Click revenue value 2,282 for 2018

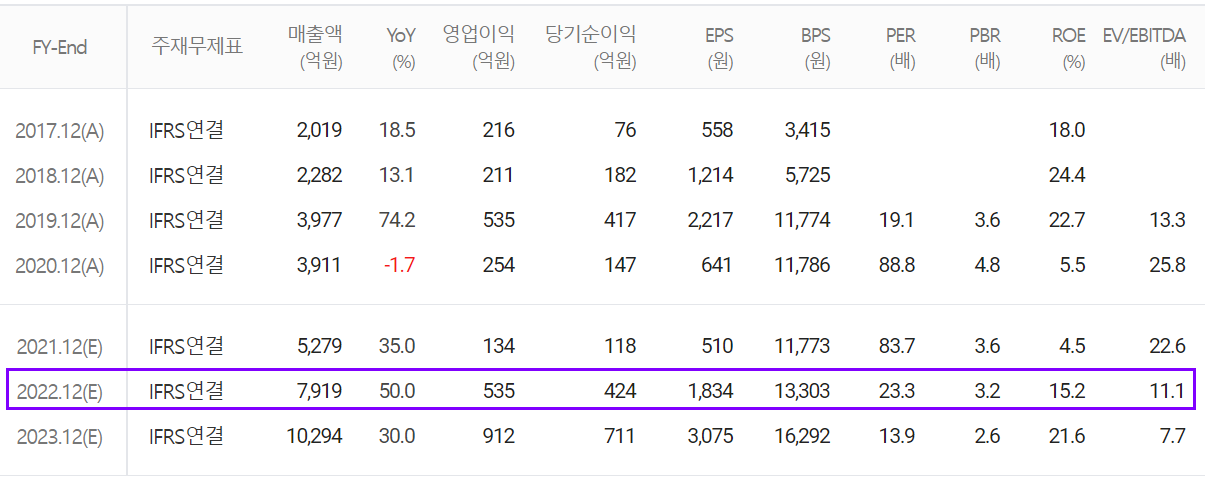point(320,175)
